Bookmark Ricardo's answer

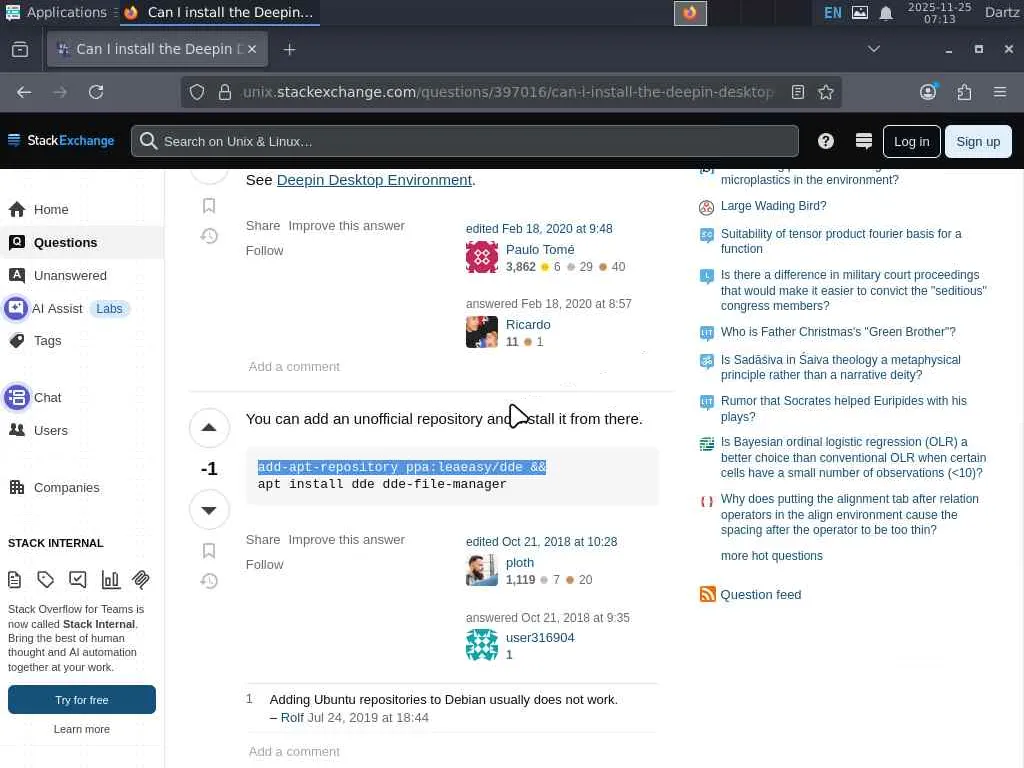click(x=209, y=206)
